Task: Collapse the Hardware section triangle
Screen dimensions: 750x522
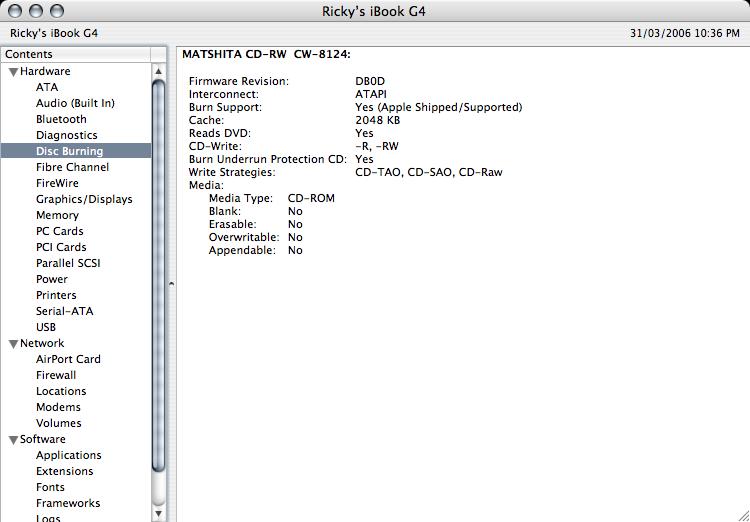Action: 14,72
